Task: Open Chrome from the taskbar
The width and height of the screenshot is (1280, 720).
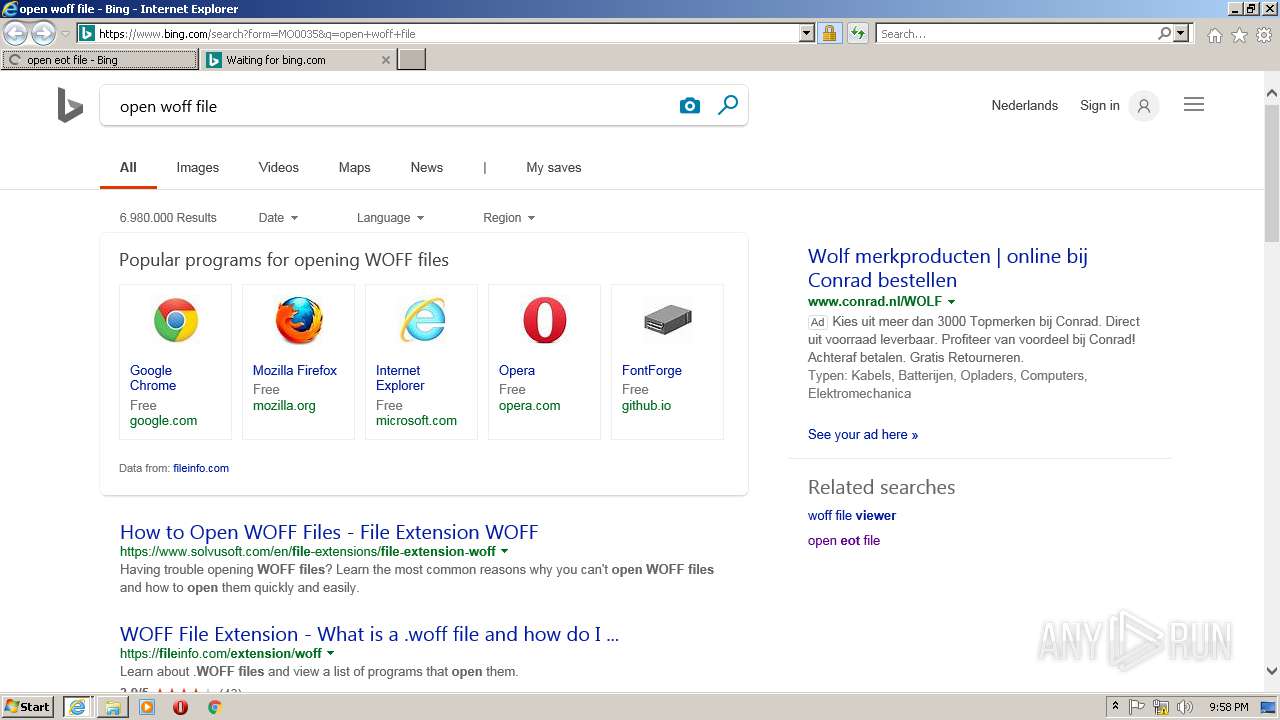Action: 214,707
